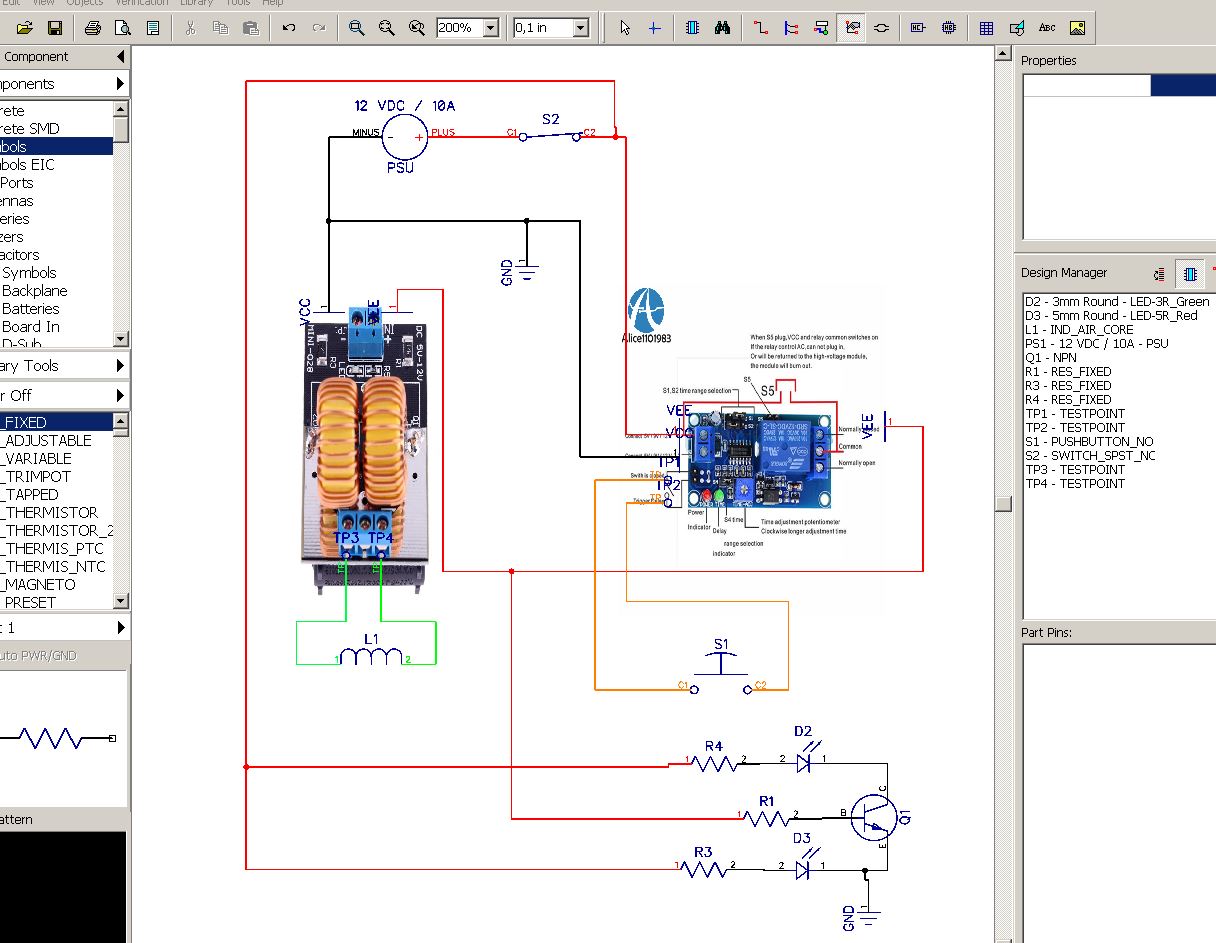
Task: Collapse the Component panel with the left arrow
Action: tap(121, 57)
